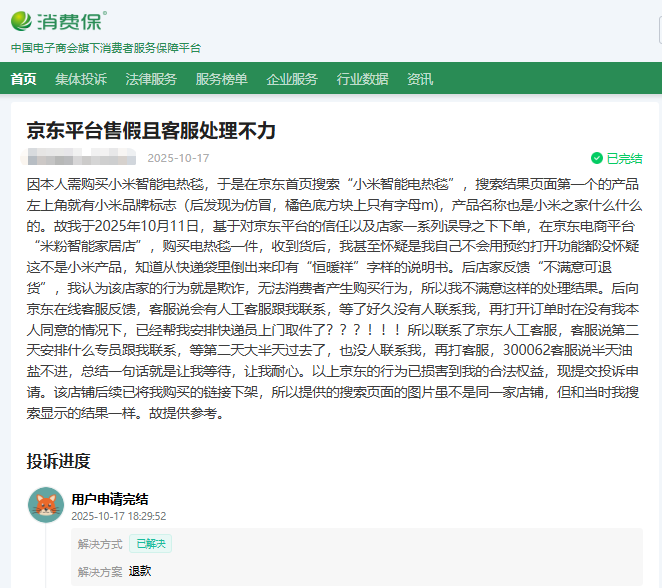Select 服务榜单 in the navigation bar
This screenshot has height=588, width=662.
[x=222, y=80]
